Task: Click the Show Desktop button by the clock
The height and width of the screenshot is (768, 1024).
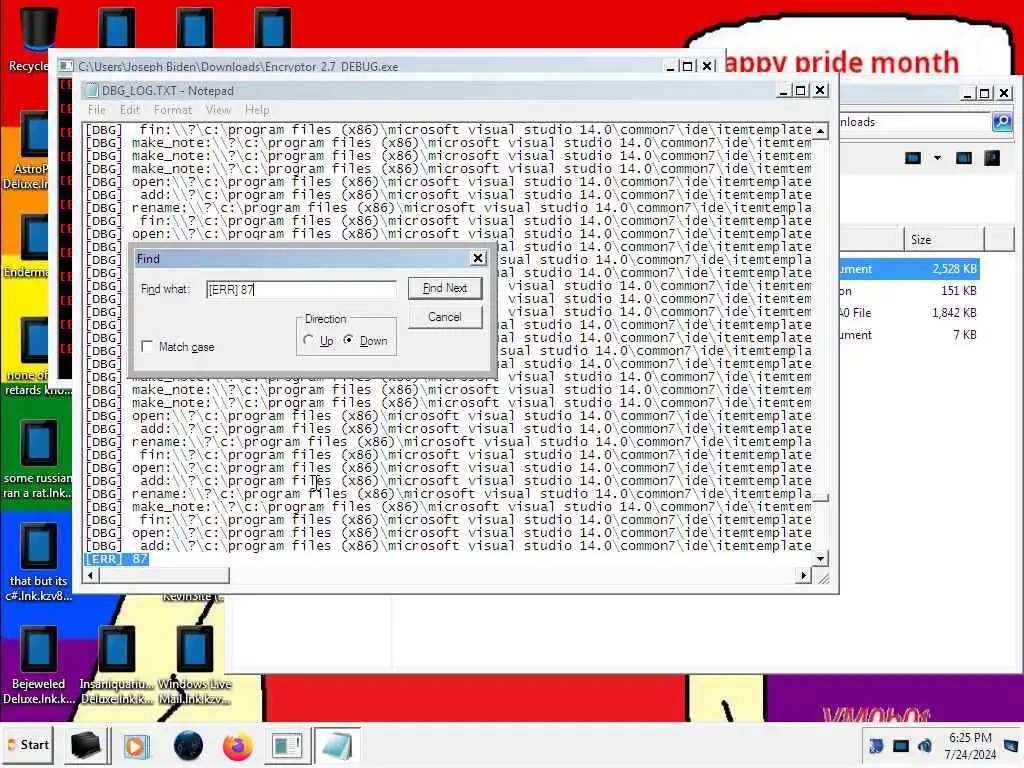Action: pos(1012,745)
